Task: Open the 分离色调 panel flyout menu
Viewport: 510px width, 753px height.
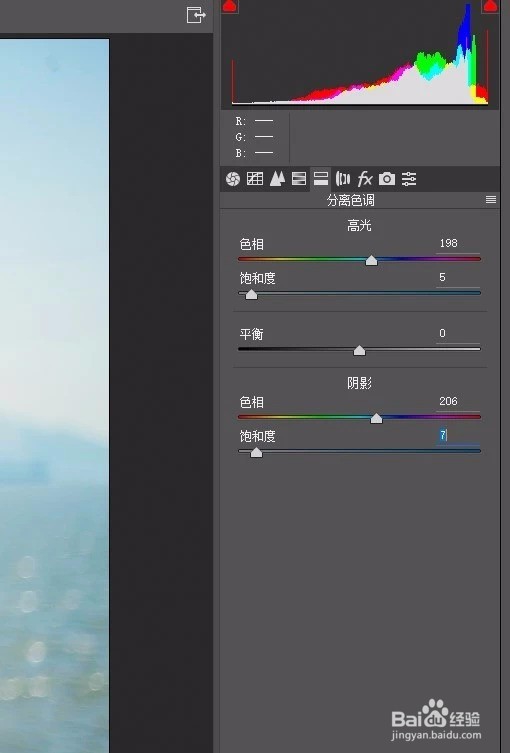Action: click(x=491, y=199)
